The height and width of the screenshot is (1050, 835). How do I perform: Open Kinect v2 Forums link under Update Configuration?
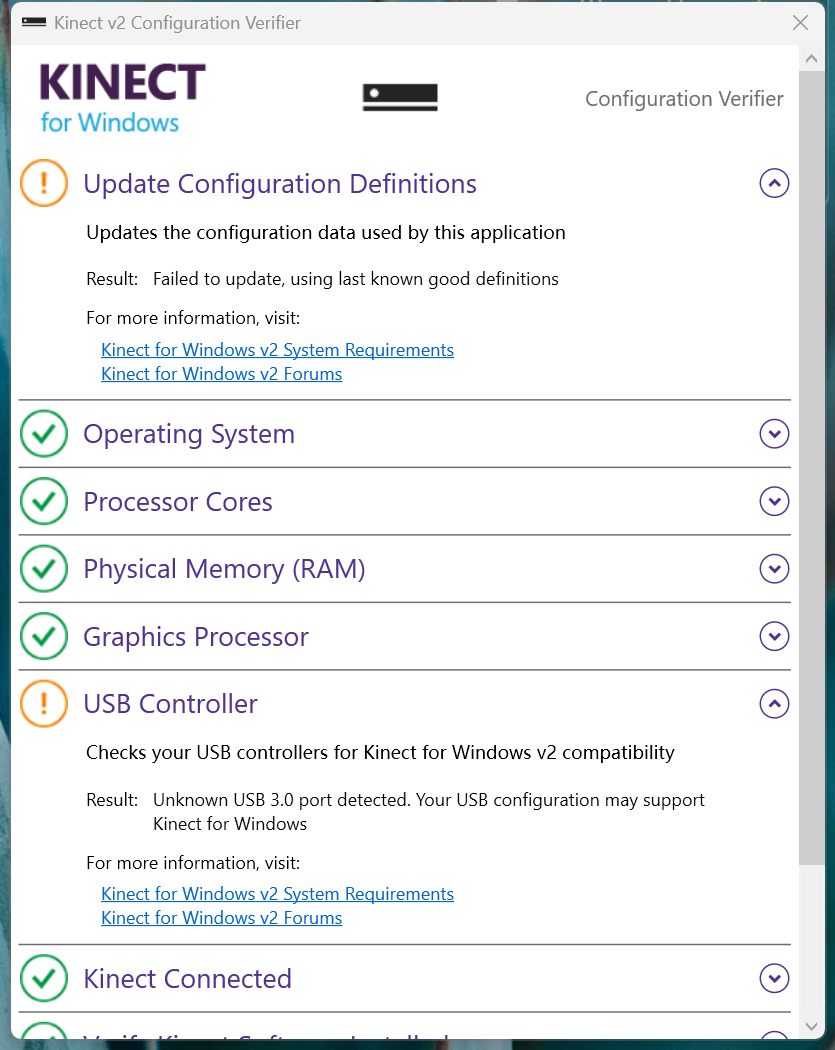pos(221,374)
